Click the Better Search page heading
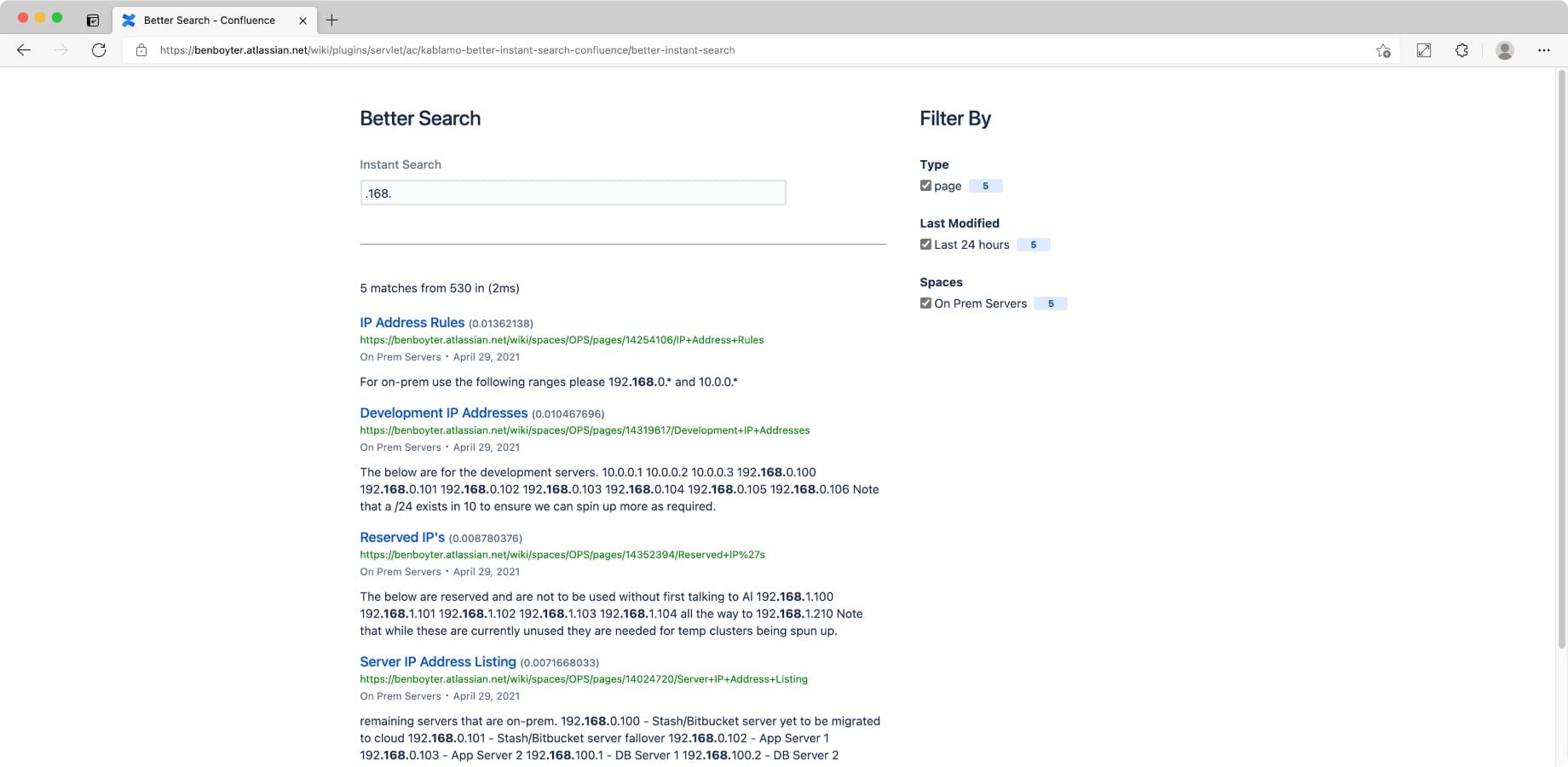 420,118
